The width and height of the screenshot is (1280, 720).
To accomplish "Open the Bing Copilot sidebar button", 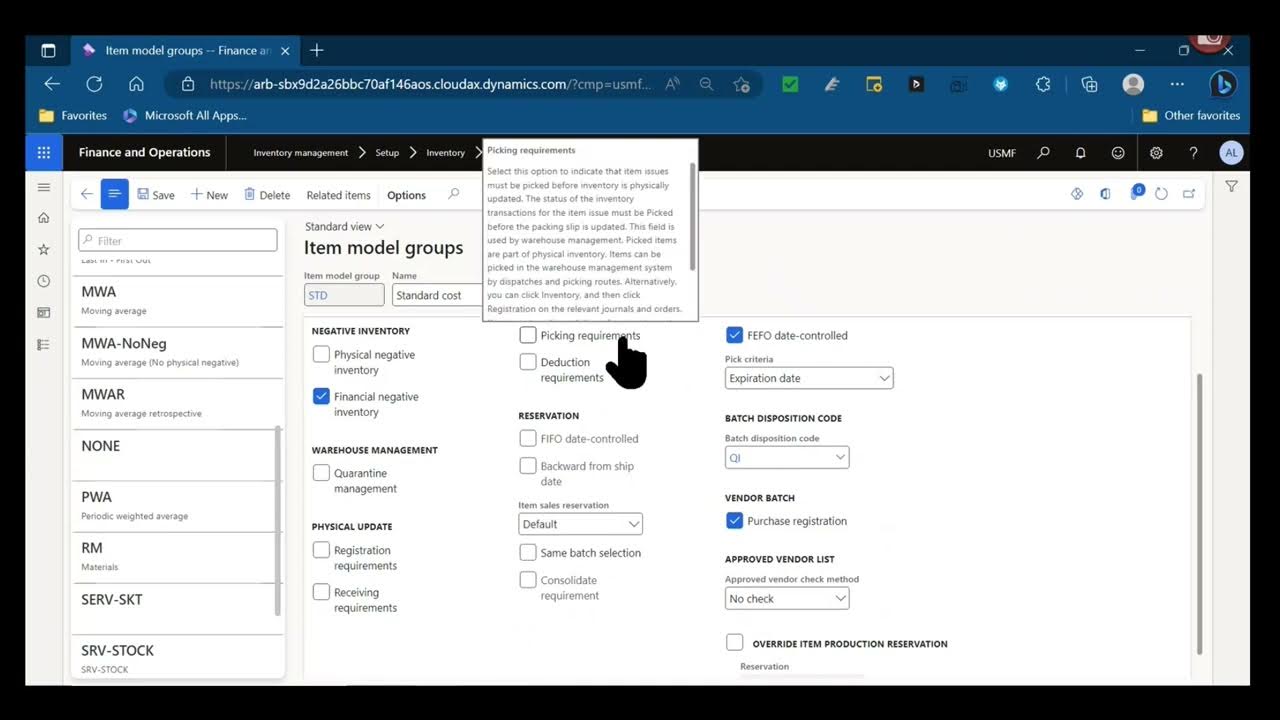I will tap(1222, 84).
